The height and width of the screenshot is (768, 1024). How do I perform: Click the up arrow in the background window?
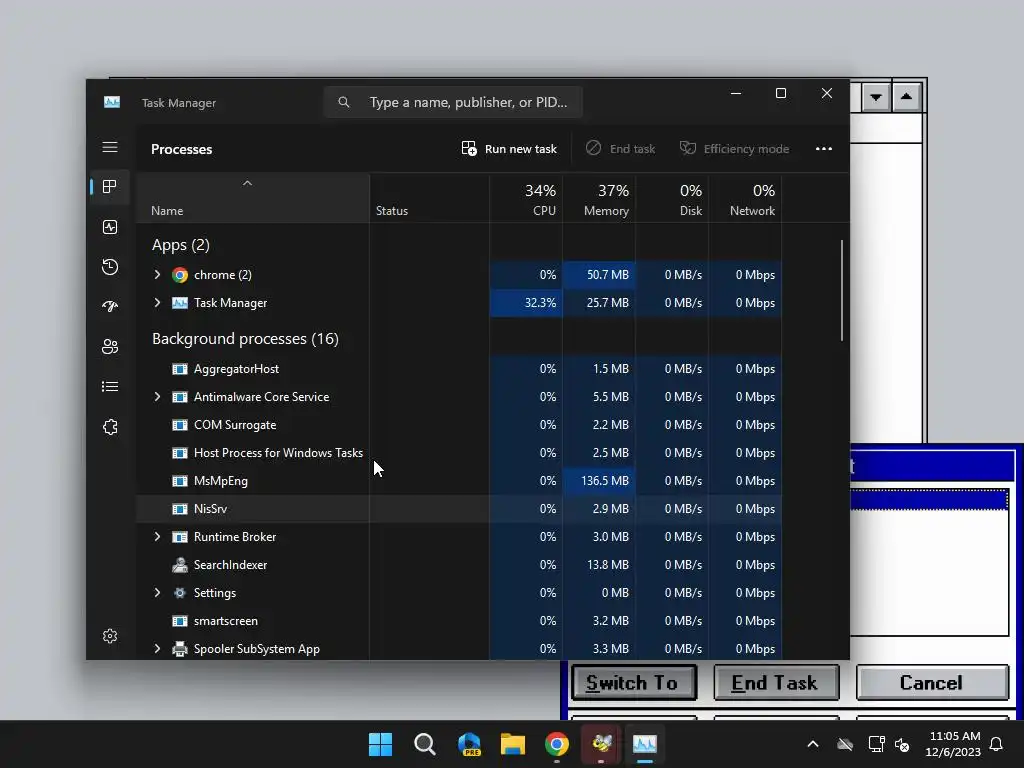pos(906,97)
